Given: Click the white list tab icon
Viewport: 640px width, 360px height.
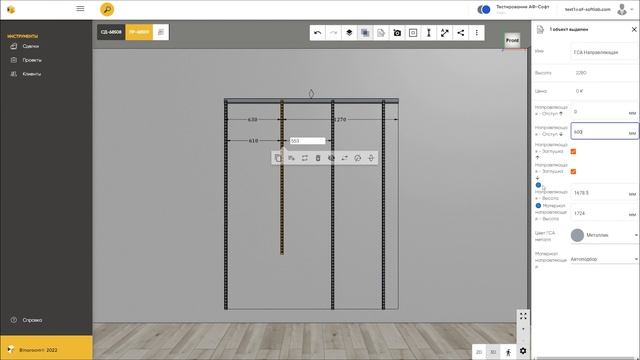Looking at the screenshot, I should pos(161,32).
